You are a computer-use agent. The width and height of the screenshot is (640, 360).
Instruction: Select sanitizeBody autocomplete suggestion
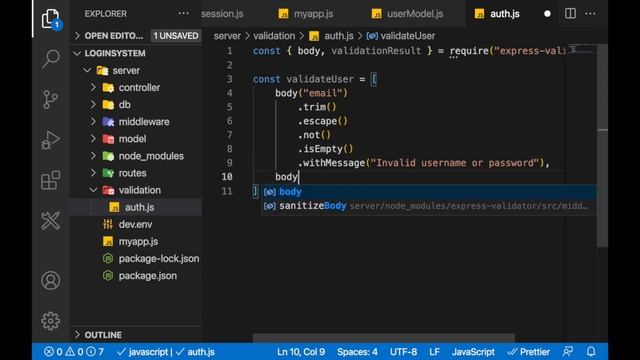429,206
